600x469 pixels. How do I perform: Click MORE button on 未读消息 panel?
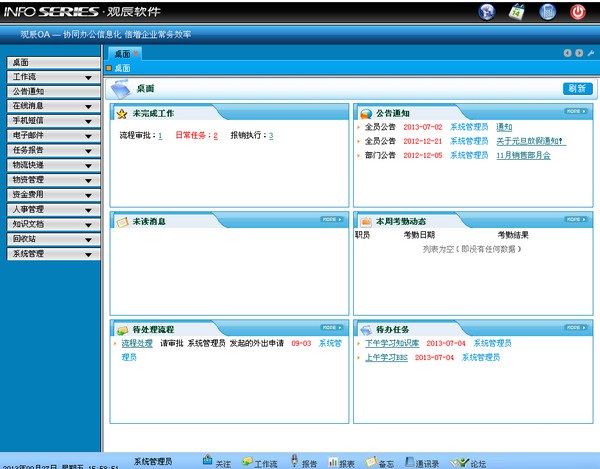tap(332, 220)
